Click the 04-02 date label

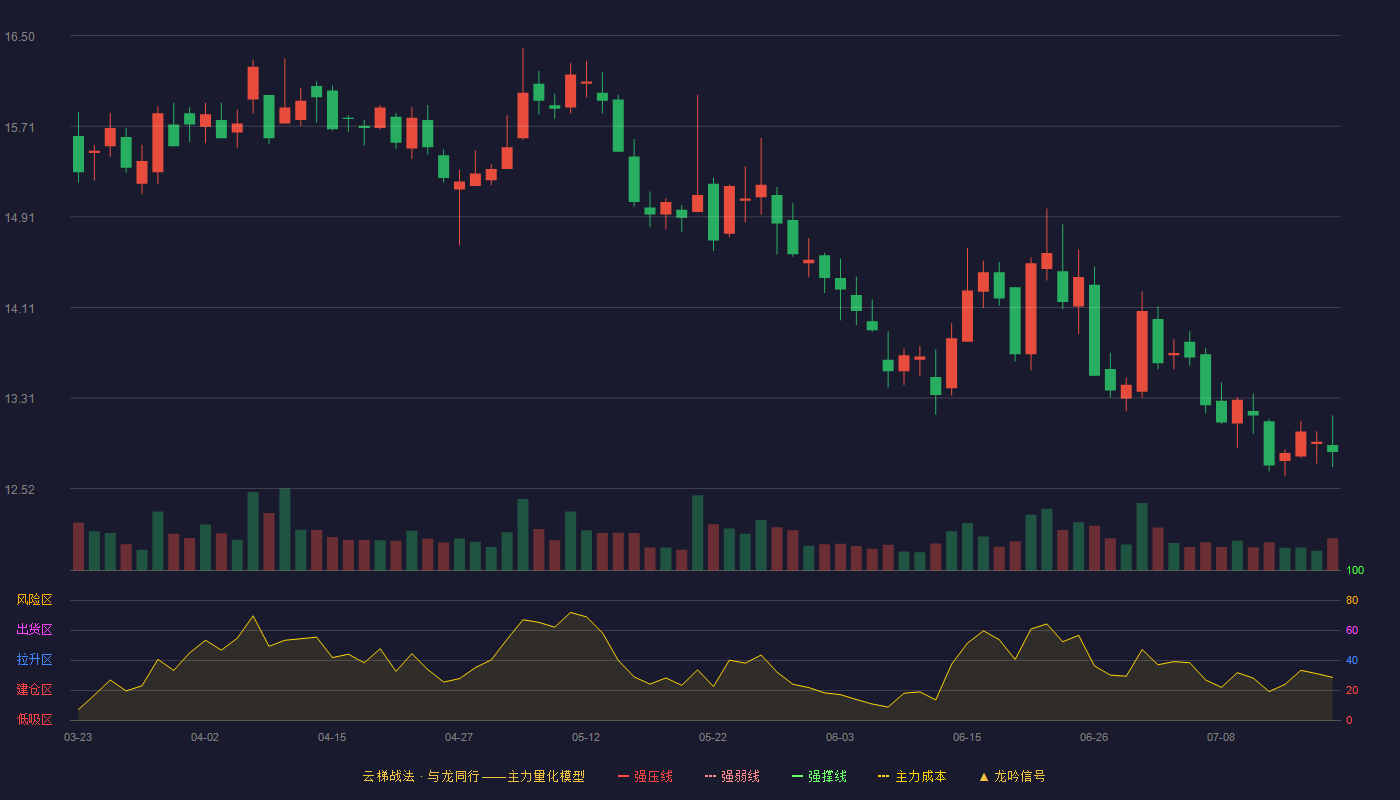coord(205,737)
